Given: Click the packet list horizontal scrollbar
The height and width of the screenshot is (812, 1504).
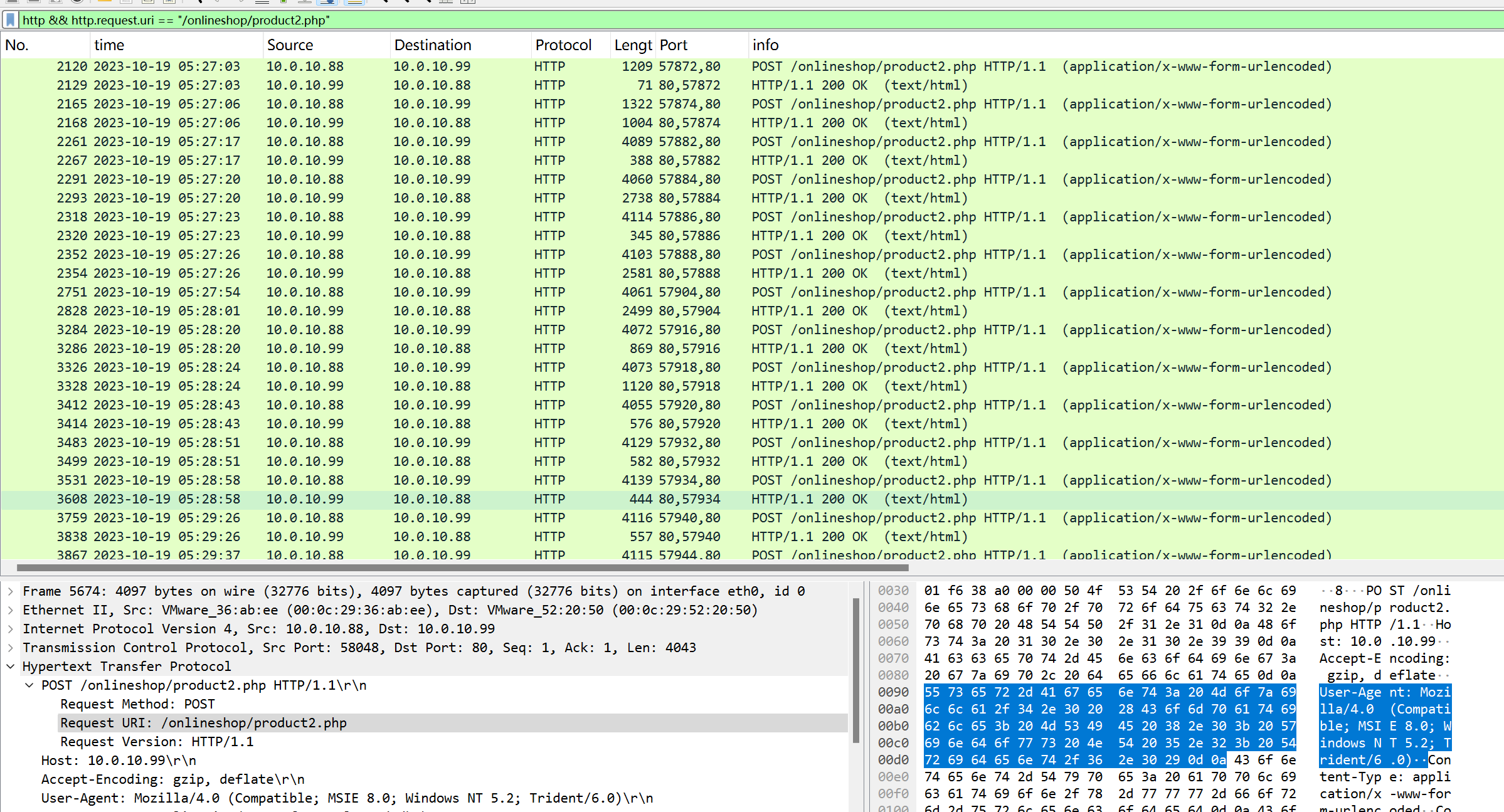Looking at the screenshot, I should tap(463, 567).
